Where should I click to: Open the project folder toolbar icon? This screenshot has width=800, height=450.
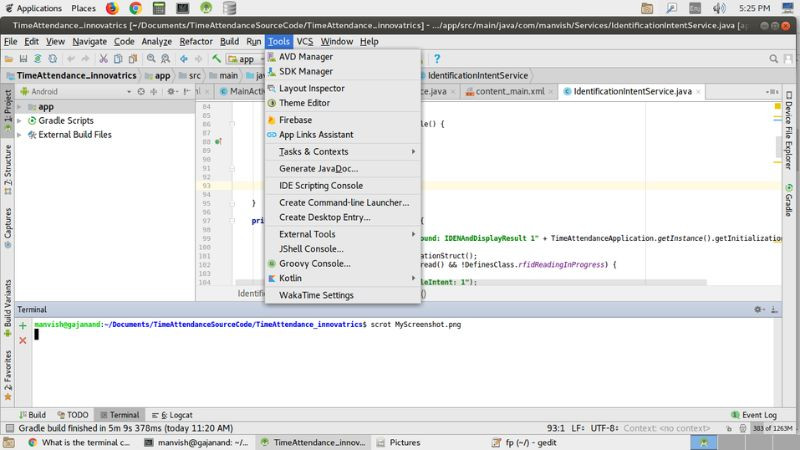(x=9, y=59)
